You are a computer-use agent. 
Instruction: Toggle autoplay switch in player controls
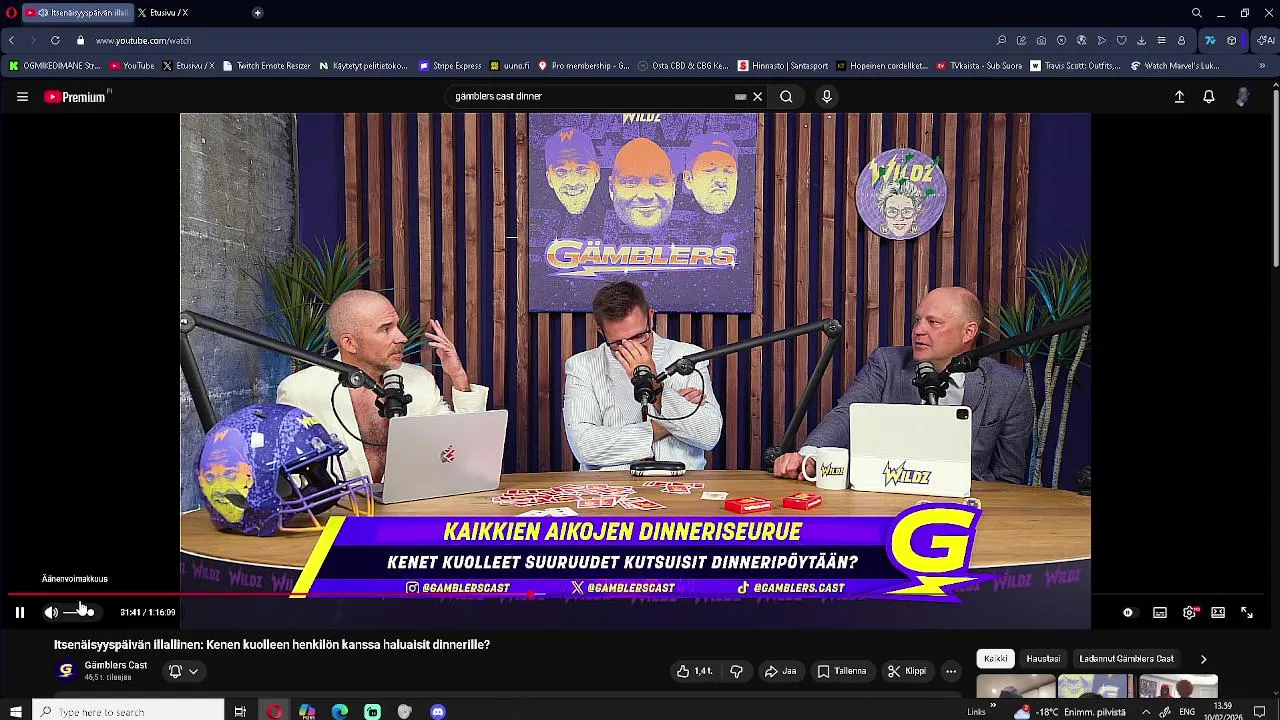(x=1127, y=613)
